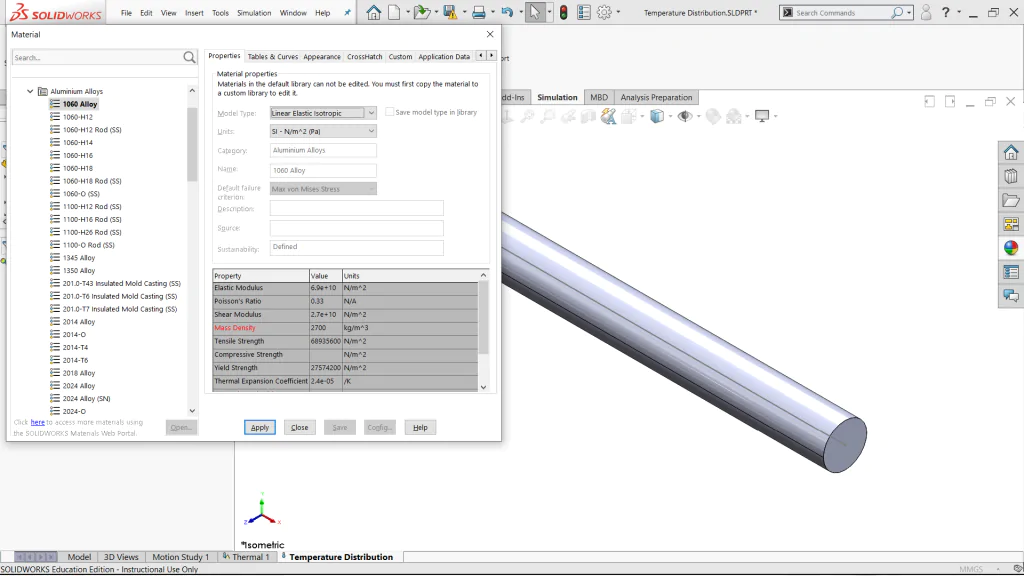Screen dimensions: 1024x576
Task: Click the Help button in Material dialog
Action: (420, 428)
